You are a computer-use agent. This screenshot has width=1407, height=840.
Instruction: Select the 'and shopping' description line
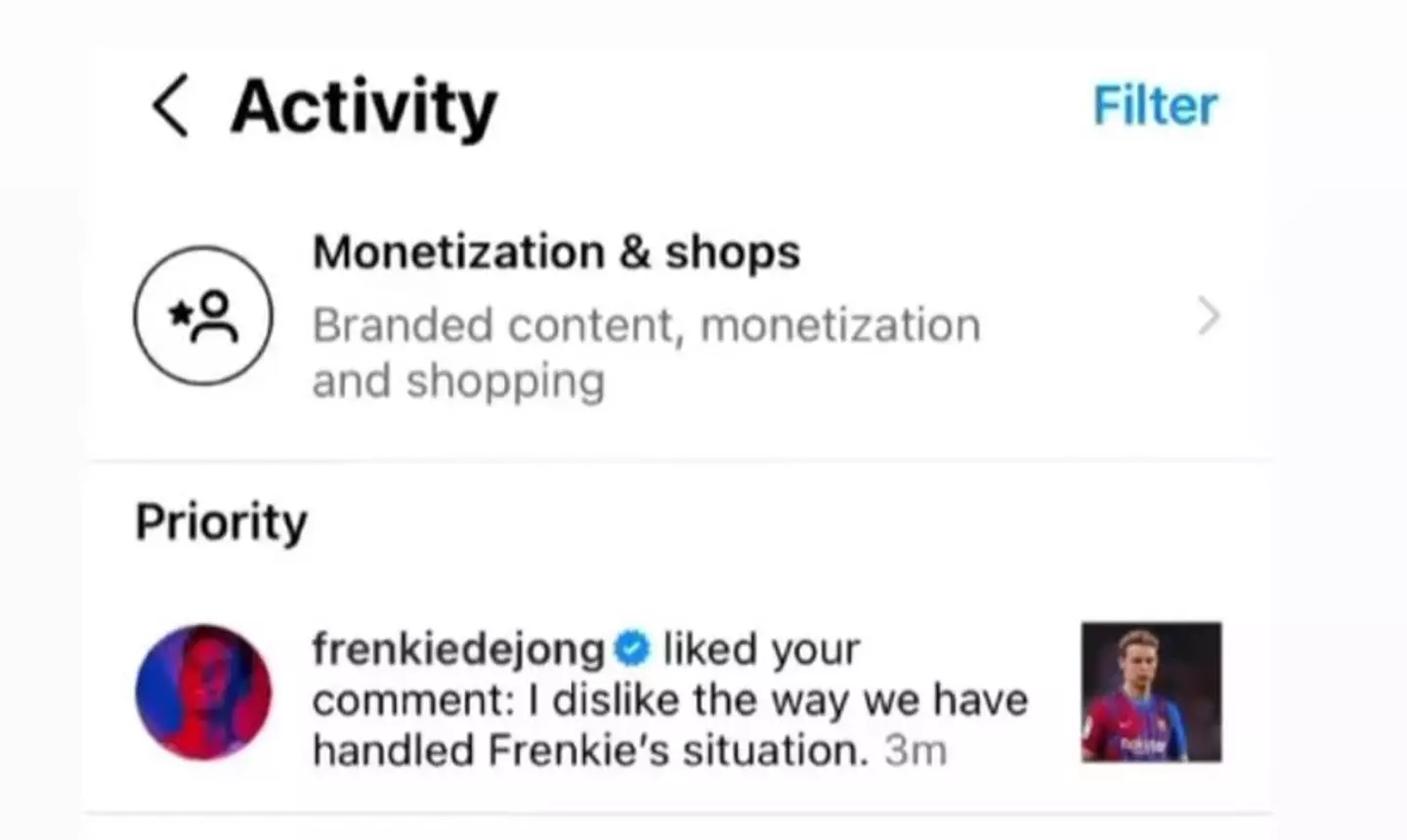(458, 381)
